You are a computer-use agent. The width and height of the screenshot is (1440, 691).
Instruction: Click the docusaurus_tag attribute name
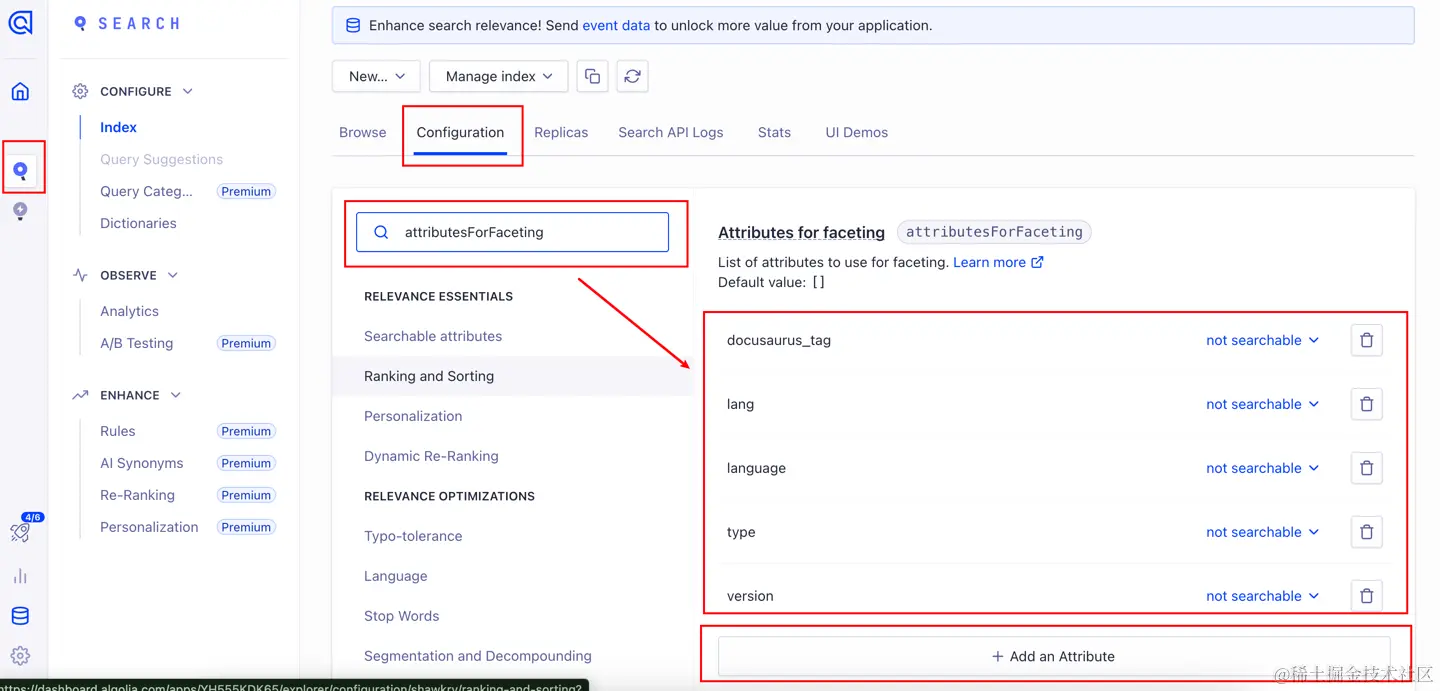pyautogui.click(x=779, y=340)
